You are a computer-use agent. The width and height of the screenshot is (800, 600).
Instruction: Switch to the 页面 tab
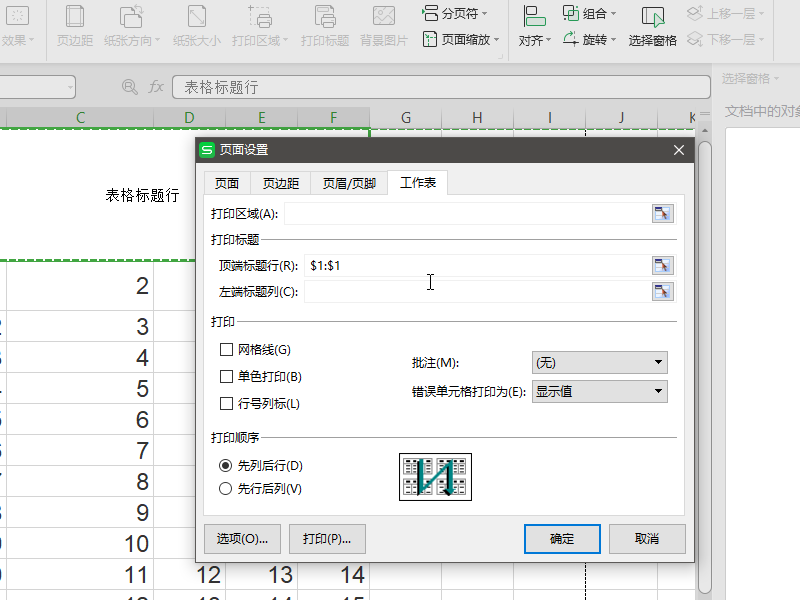tap(227, 183)
